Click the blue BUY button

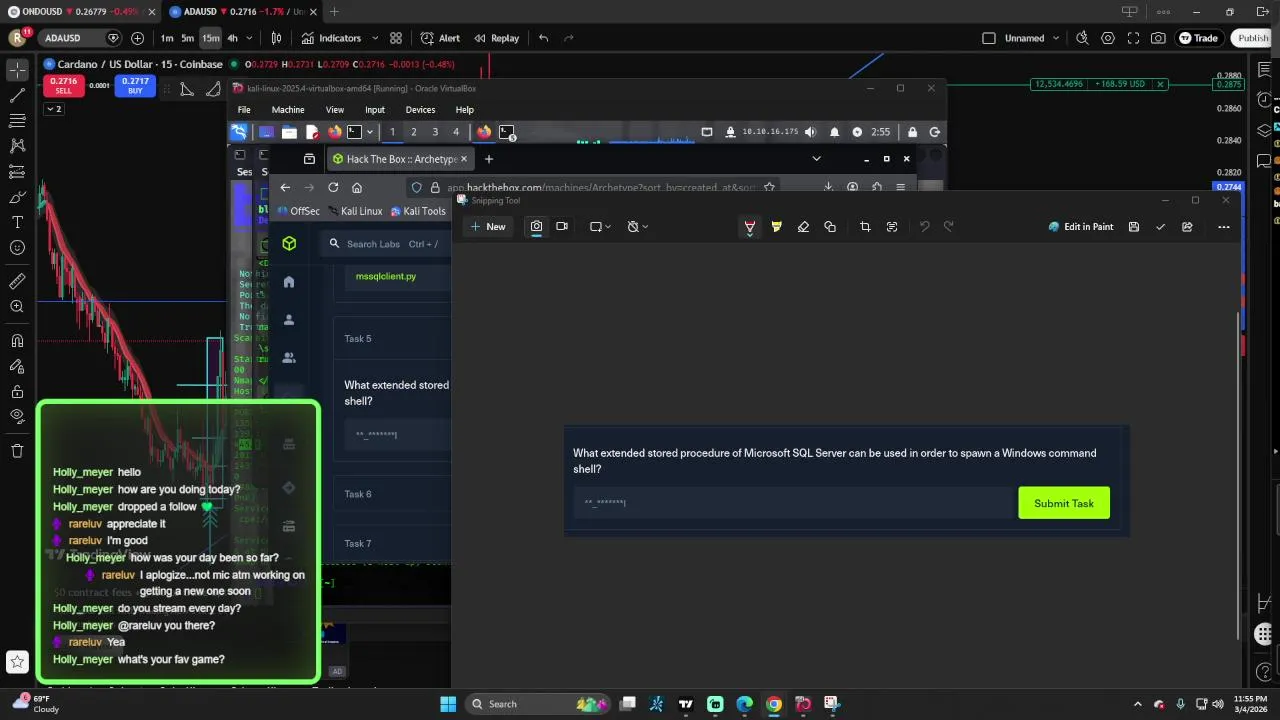pyautogui.click(x=135, y=86)
